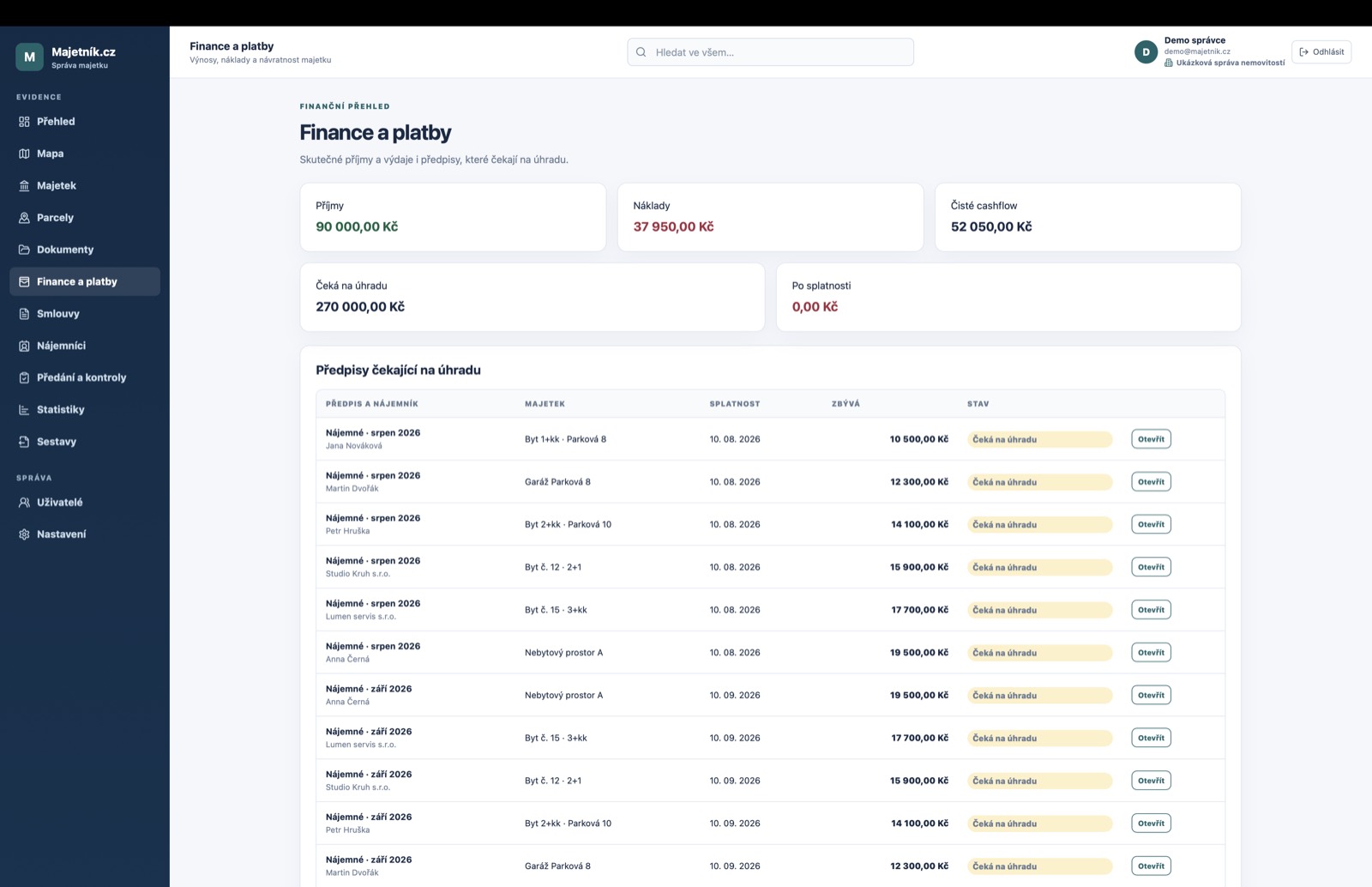Click the Zbývá column header
The height and width of the screenshot is (887, 1372).
tap(845, 404)
